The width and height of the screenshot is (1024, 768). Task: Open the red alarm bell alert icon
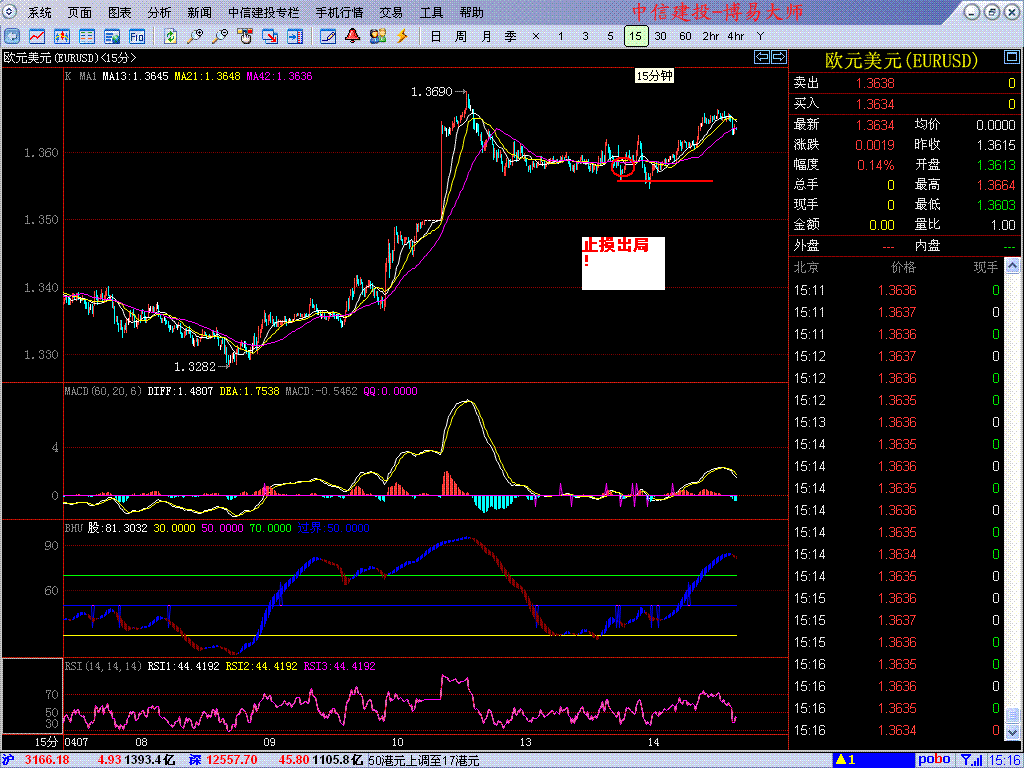point(353,36)
